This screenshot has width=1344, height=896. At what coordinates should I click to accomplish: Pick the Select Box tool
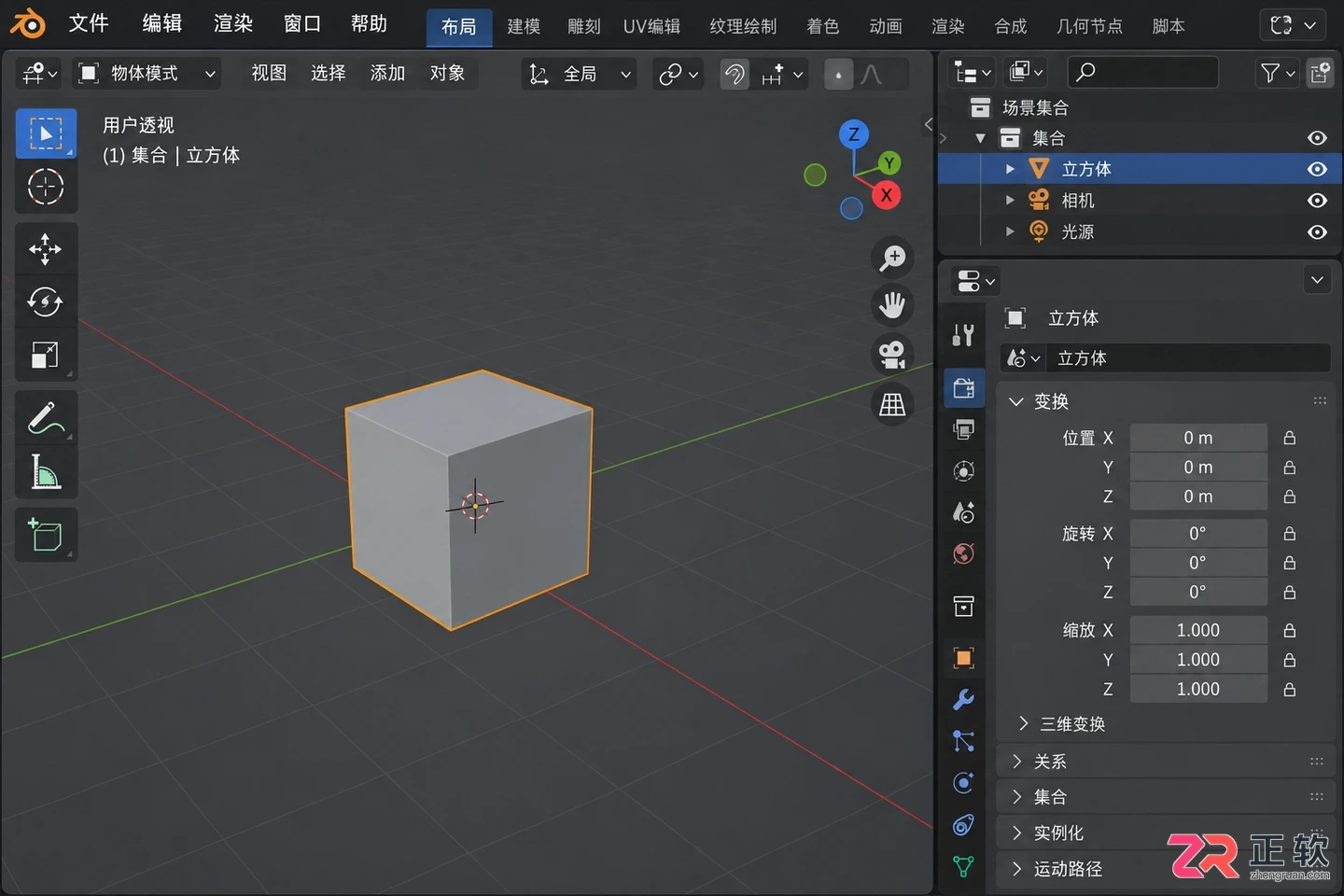(45, 133)
